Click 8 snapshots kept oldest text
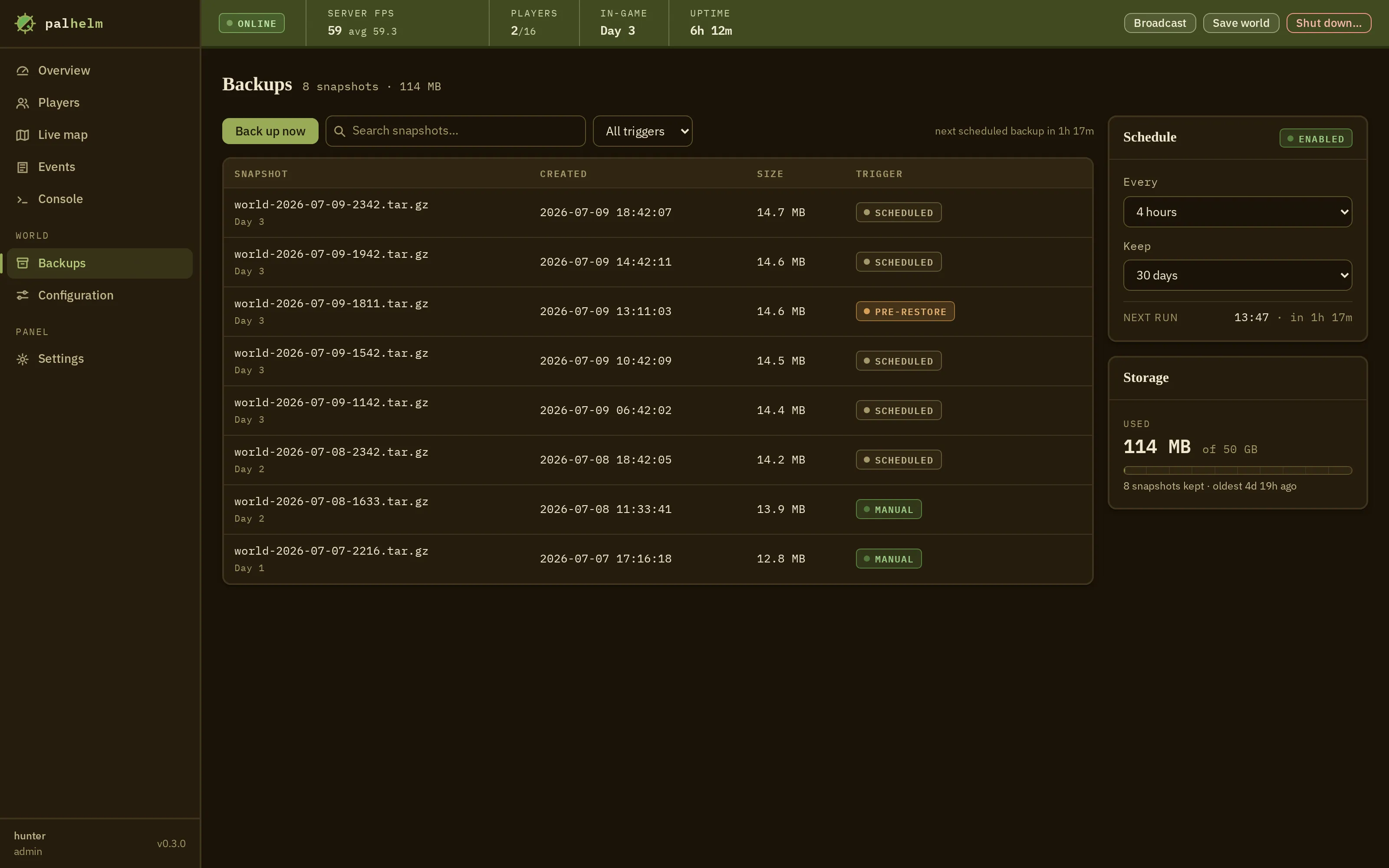1389x868 pixels. (x=1209, y=486)
